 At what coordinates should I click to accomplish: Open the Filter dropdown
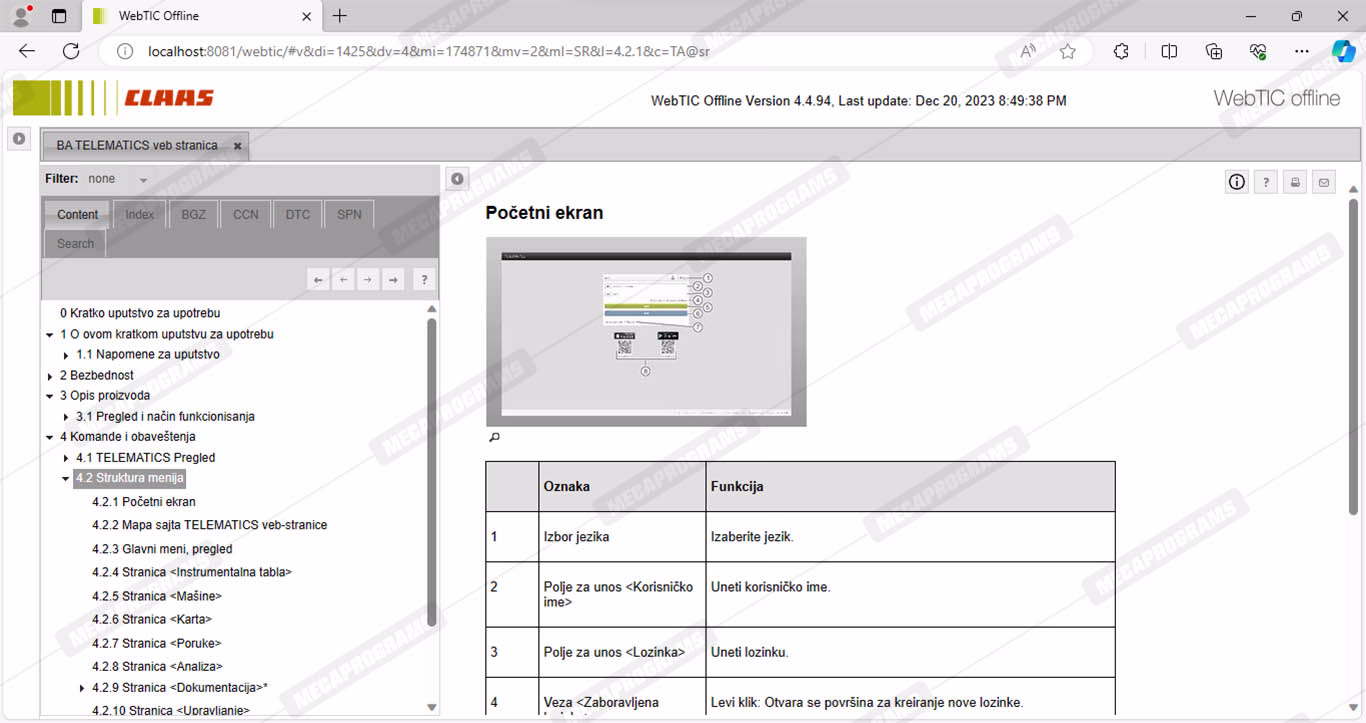[143, 180]
